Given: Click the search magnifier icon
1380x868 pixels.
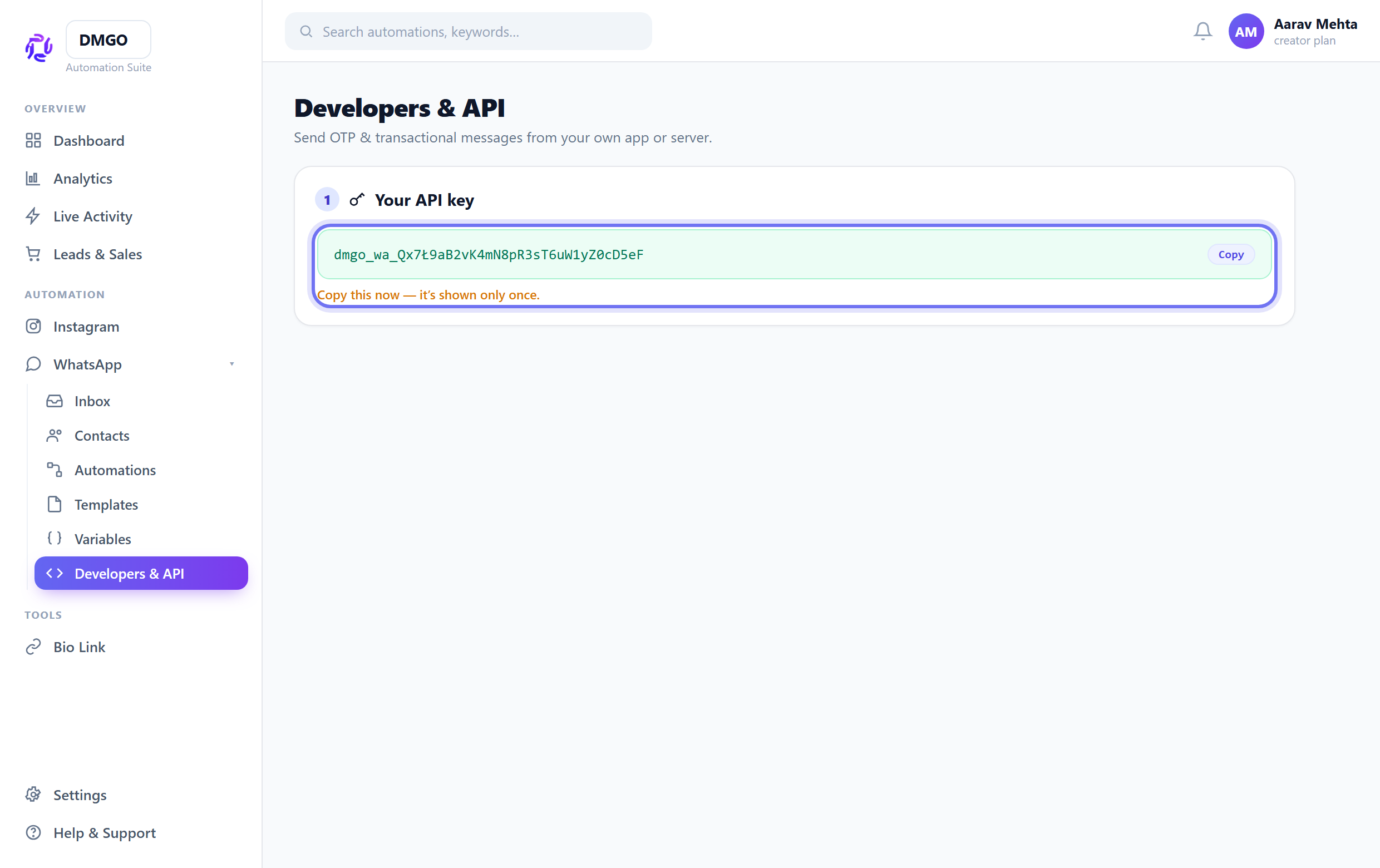Looking at the screenshot, I should 306,32.
